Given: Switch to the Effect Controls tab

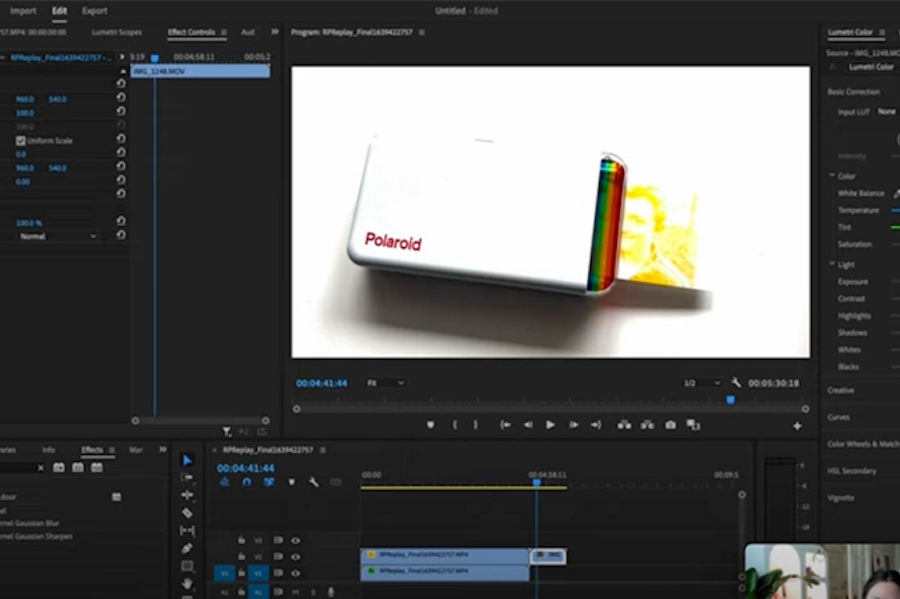Looking at the screenshot, I should coord(192,32).
